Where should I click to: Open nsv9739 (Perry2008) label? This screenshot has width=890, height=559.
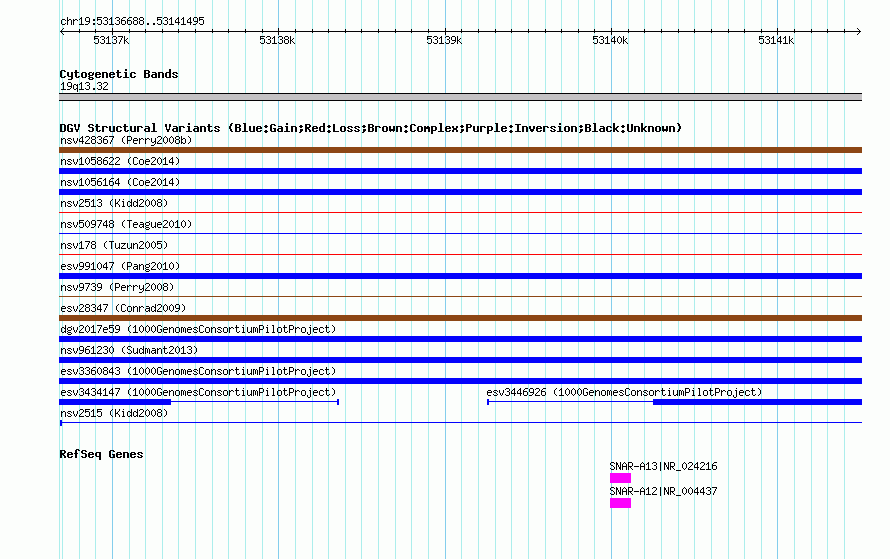click(x=117, y=287)
